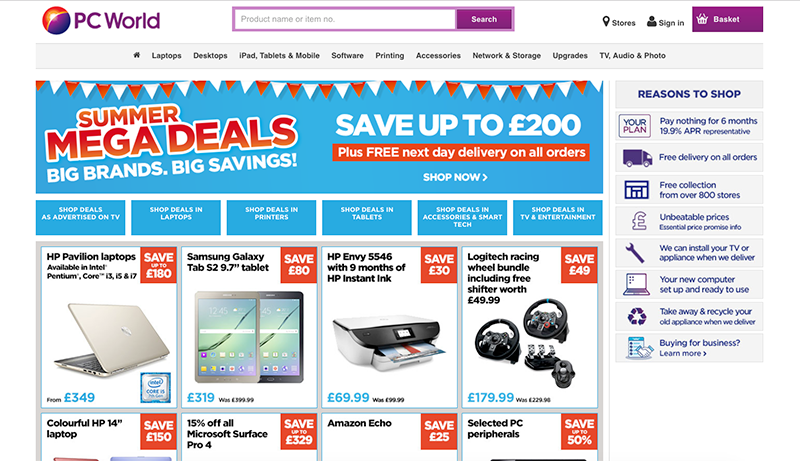This screenshot has height=461, width=800.
Task: Open the TV, Audio & Photo menu
Action: (632, 56)
